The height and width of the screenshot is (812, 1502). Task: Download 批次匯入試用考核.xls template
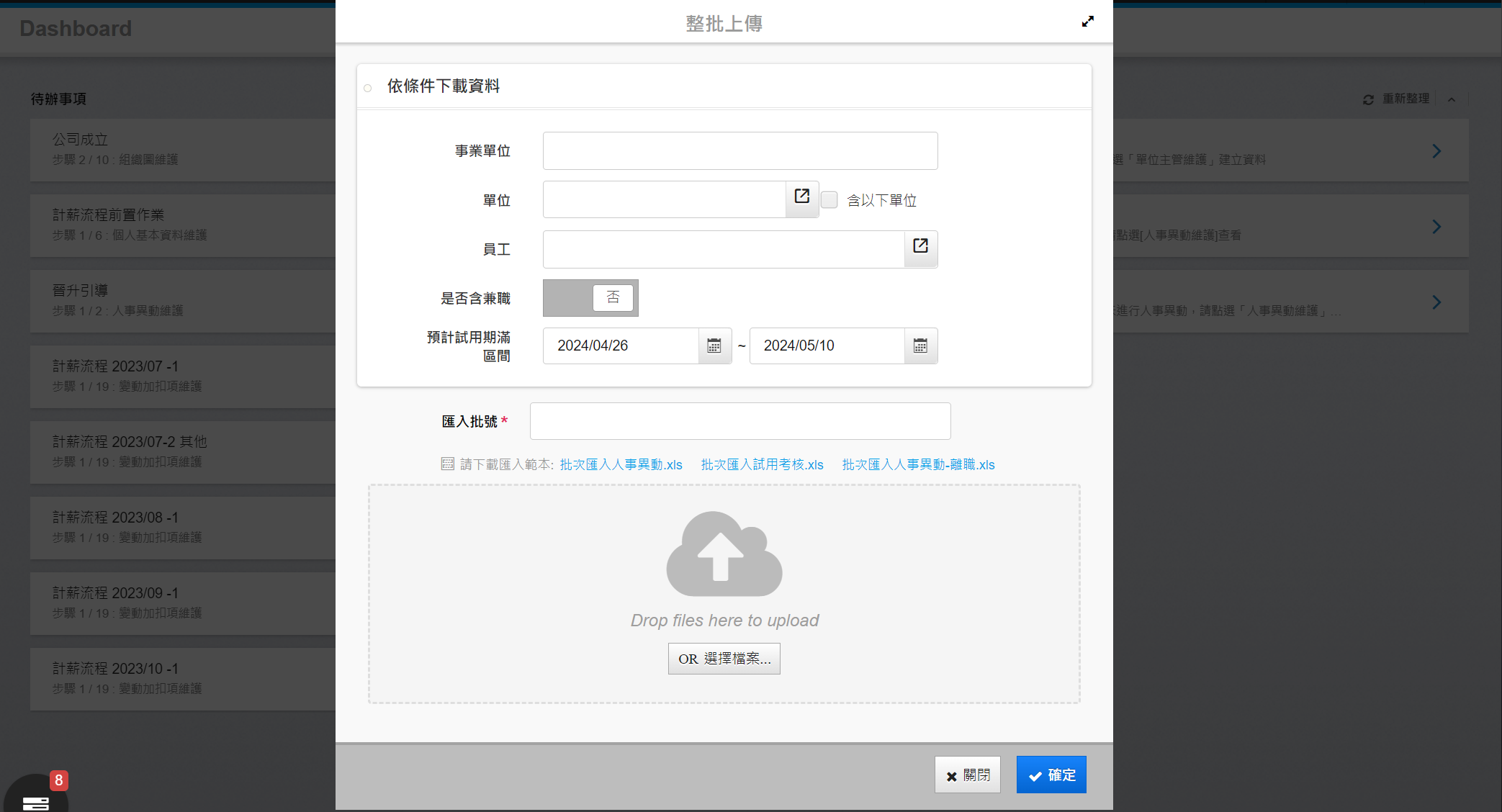tap(762, 465)
